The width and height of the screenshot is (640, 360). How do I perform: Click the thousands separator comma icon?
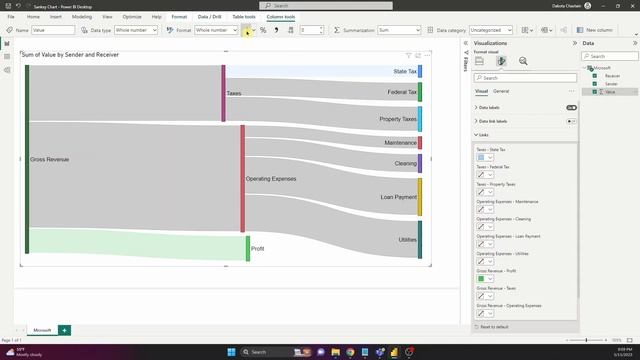pyautogui.click(x=276, y=30)
